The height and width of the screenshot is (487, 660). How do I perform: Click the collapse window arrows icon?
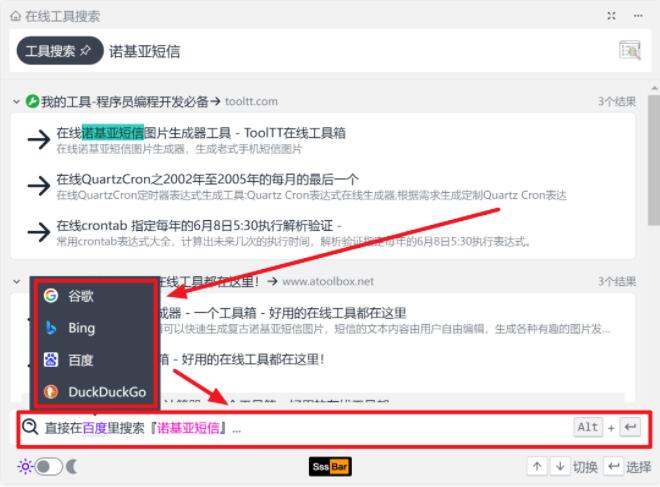pyautogui.click(x=611, y=16)
